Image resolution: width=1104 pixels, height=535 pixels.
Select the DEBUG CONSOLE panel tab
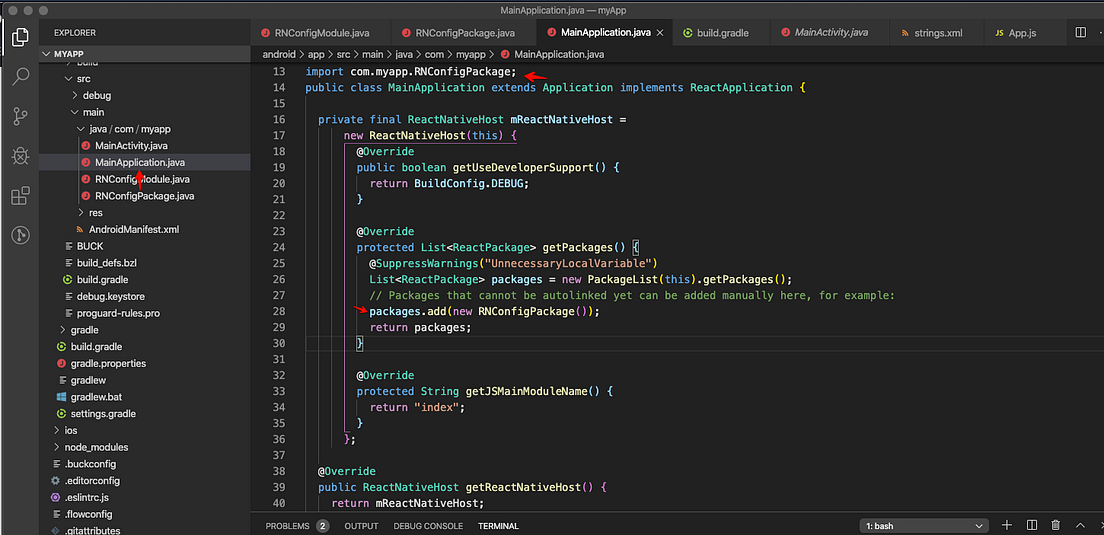(428, 526)
